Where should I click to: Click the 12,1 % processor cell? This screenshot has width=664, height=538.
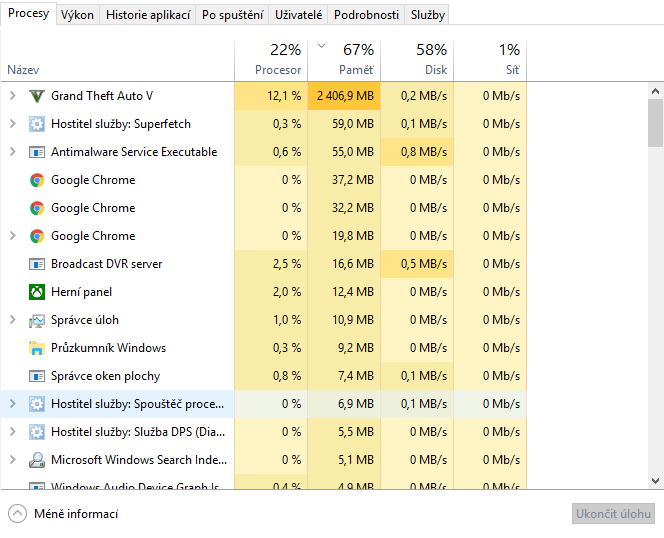tap(271, 96)
